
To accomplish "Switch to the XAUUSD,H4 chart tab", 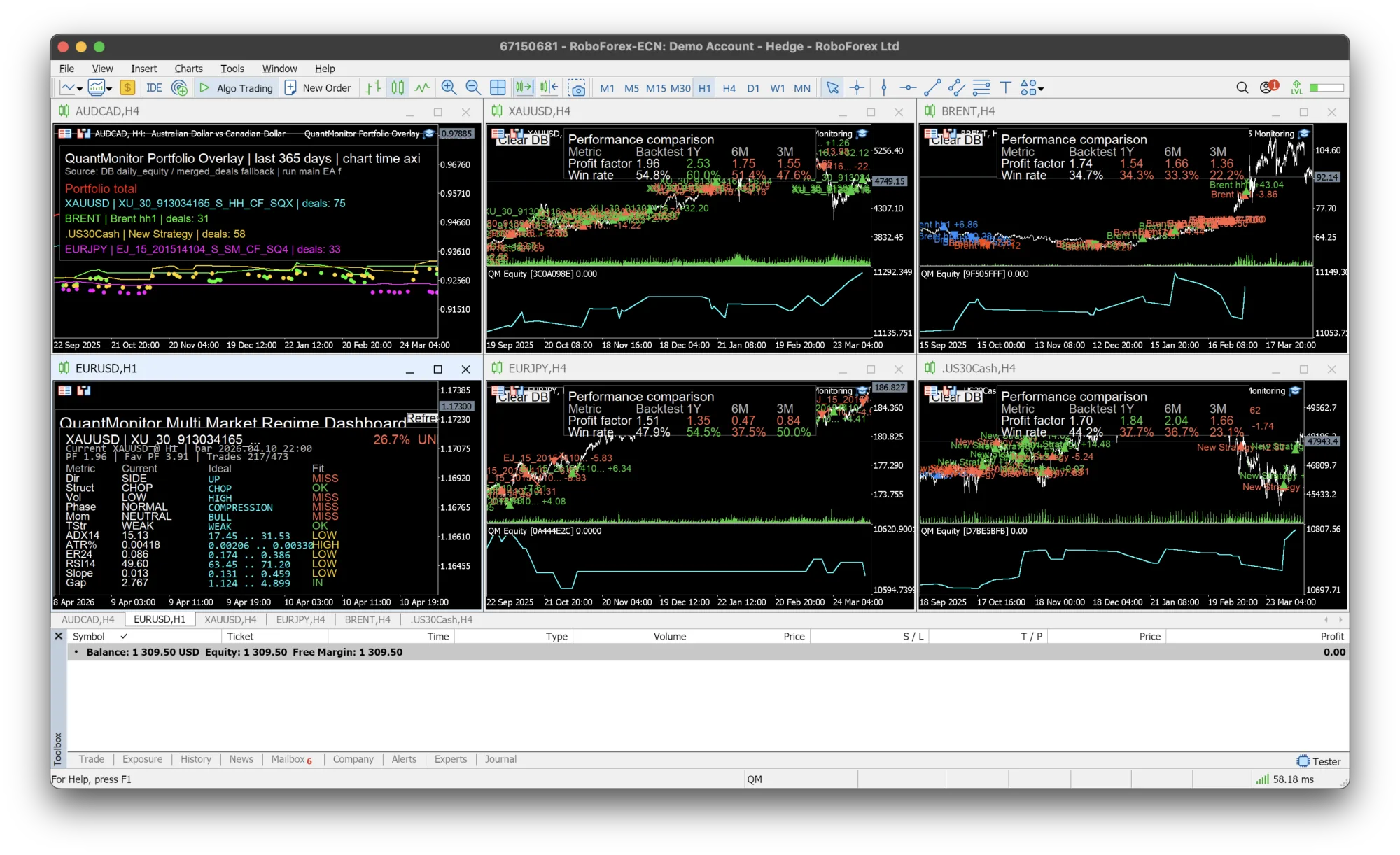I will tap(230, 619).
